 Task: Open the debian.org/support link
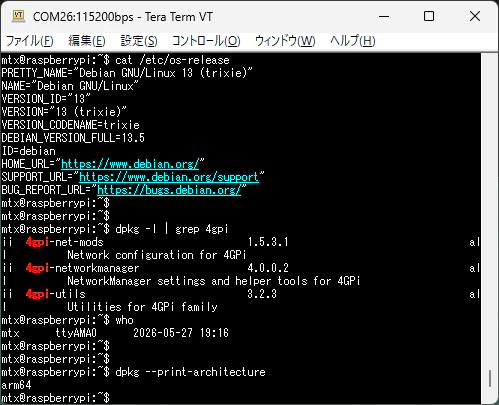[x=169, y=177]
